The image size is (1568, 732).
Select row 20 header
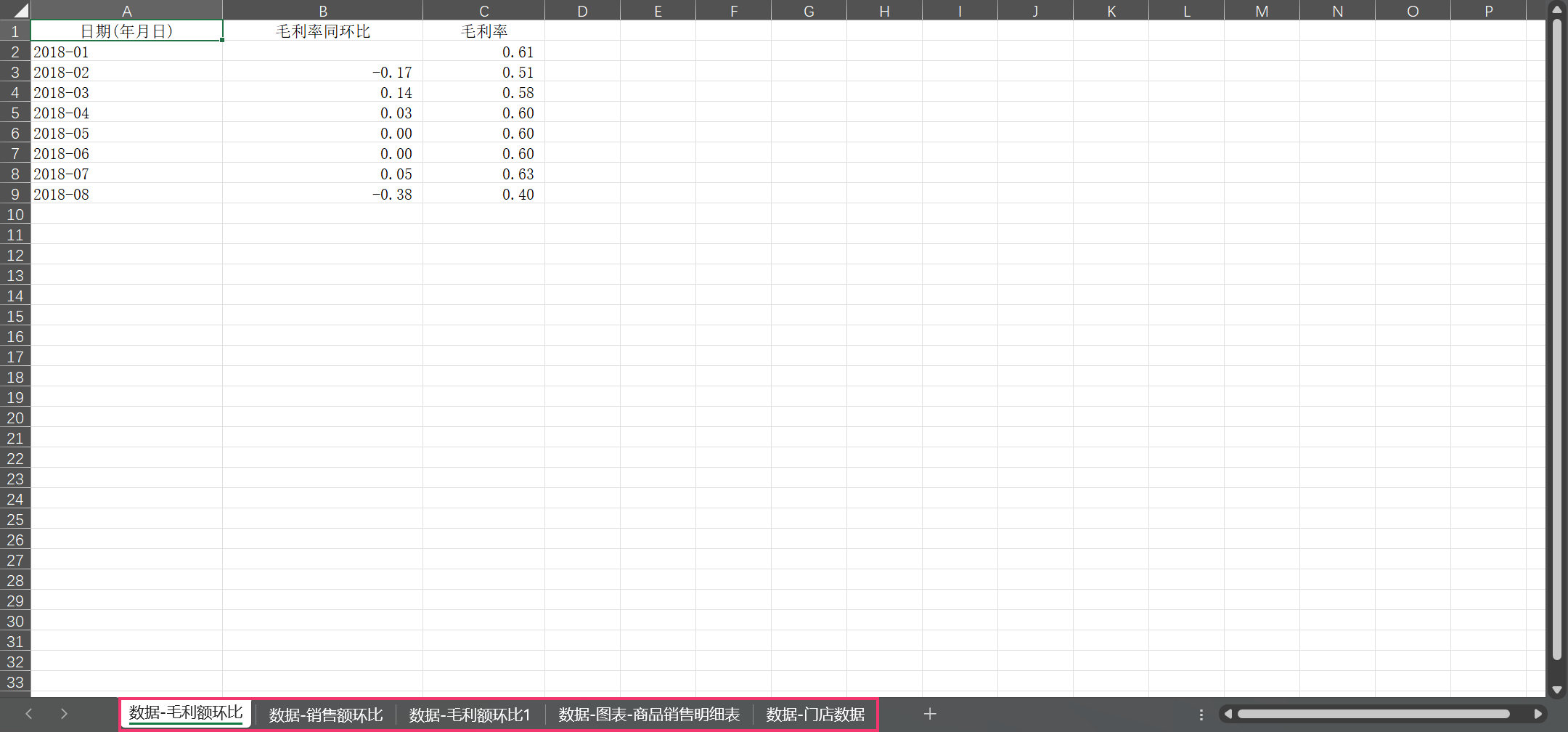click(x=15, y=418)
